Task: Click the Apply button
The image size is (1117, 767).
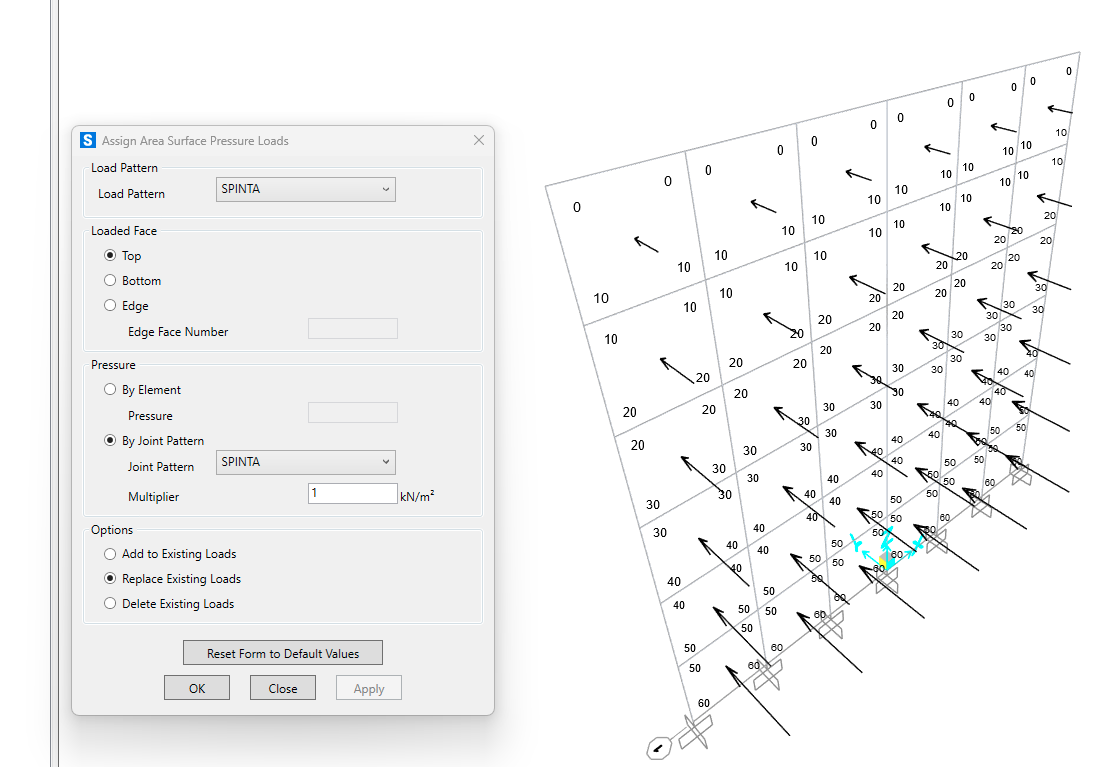Action: pyautogui.click(x=369, y=688)
